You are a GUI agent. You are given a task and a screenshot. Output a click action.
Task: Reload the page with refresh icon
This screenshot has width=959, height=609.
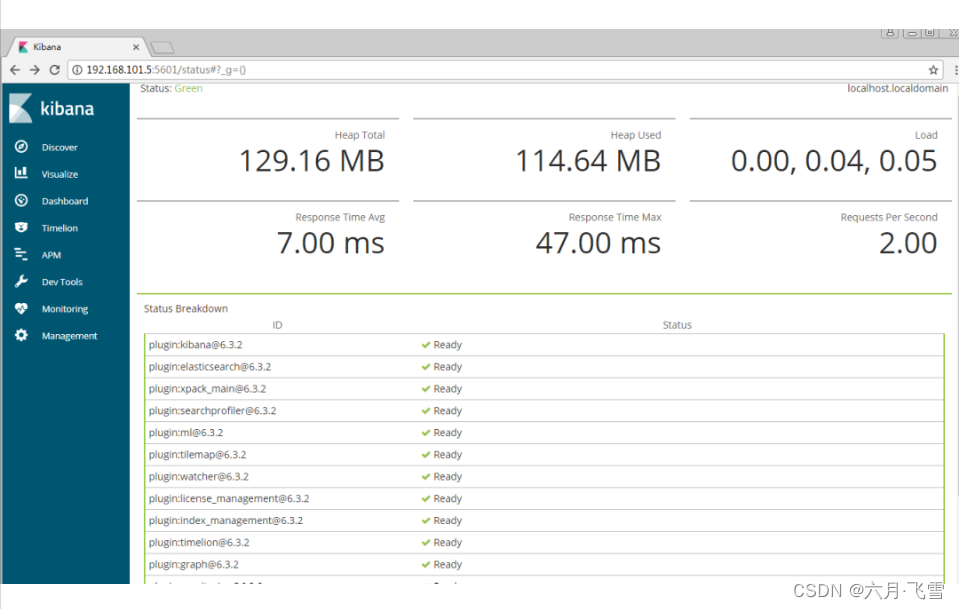click(x=54, y=70)
